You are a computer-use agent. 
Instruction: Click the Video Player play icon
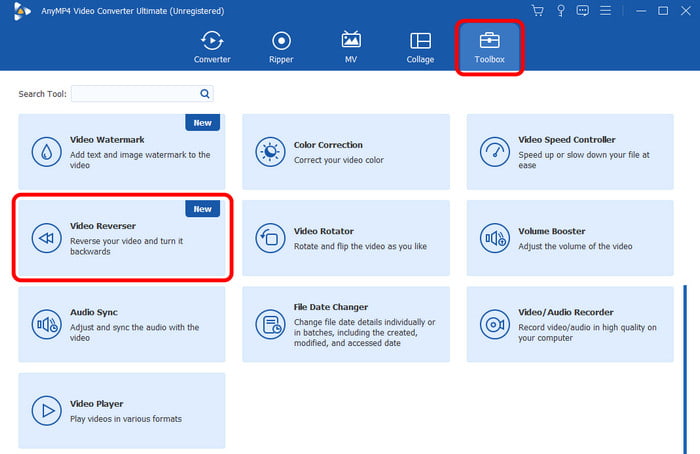(x=46, y=410)
